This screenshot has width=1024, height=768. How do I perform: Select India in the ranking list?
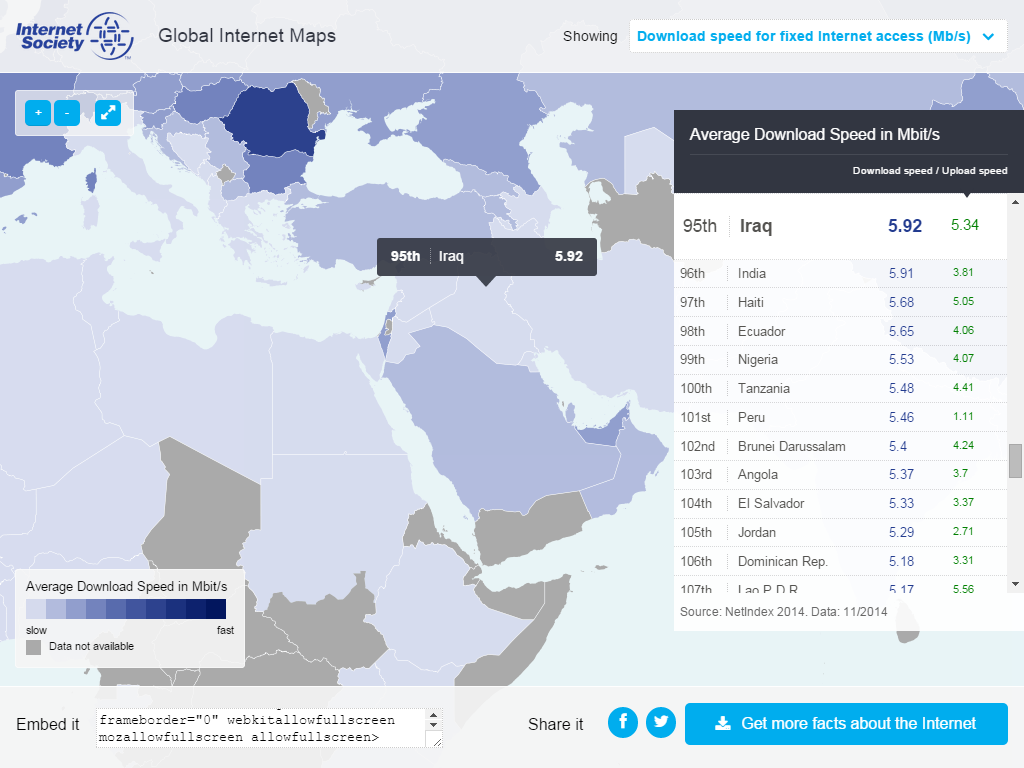tap(840, 273)
